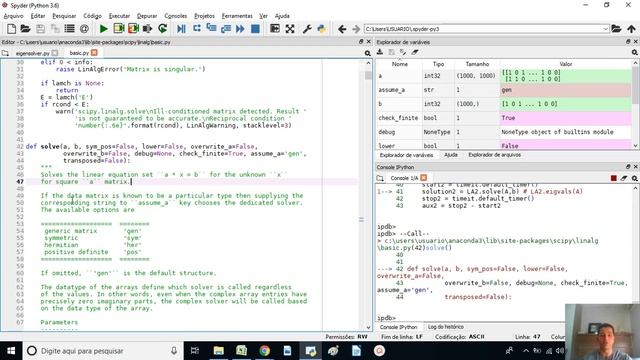Go forward with right arrow
Viewport: 640px width, 360px height.
pos(356,29)
